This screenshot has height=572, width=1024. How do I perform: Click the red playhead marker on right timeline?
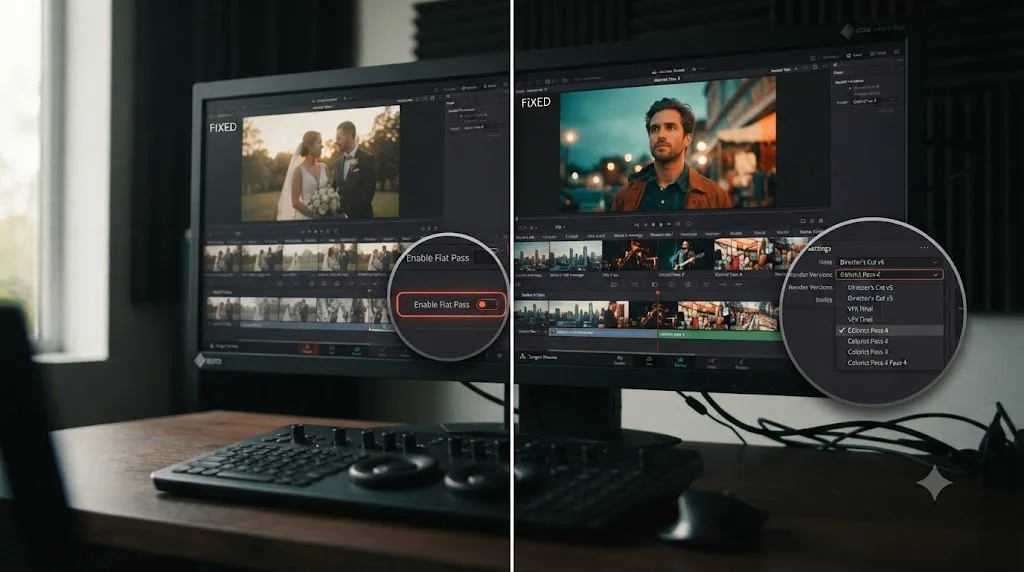tap(658, 294)
